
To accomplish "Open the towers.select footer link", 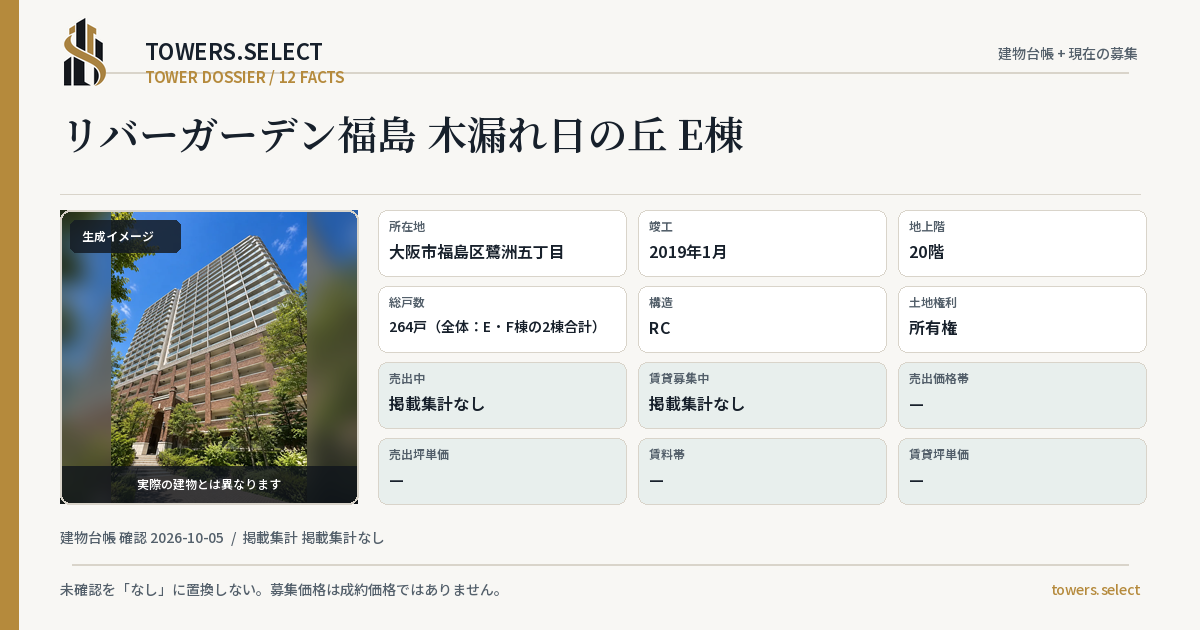I will point(1095,590).
